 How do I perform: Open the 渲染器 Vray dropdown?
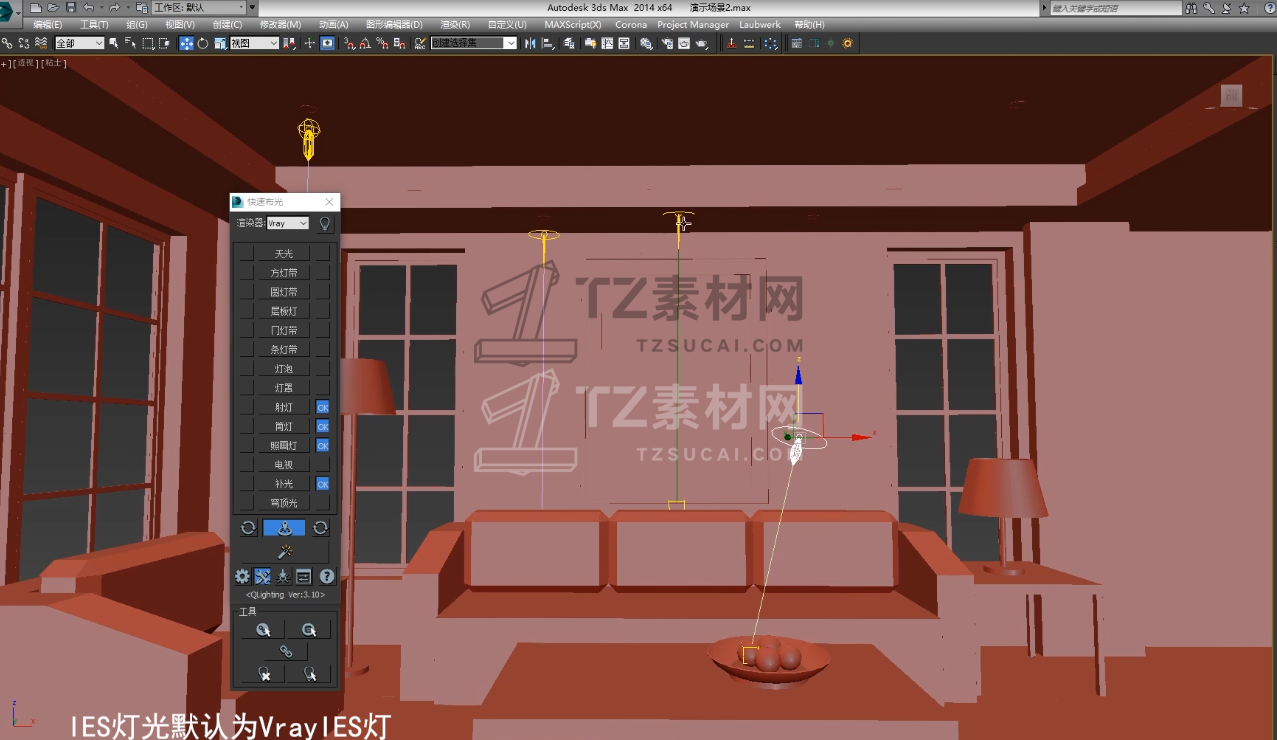point(288,223)
